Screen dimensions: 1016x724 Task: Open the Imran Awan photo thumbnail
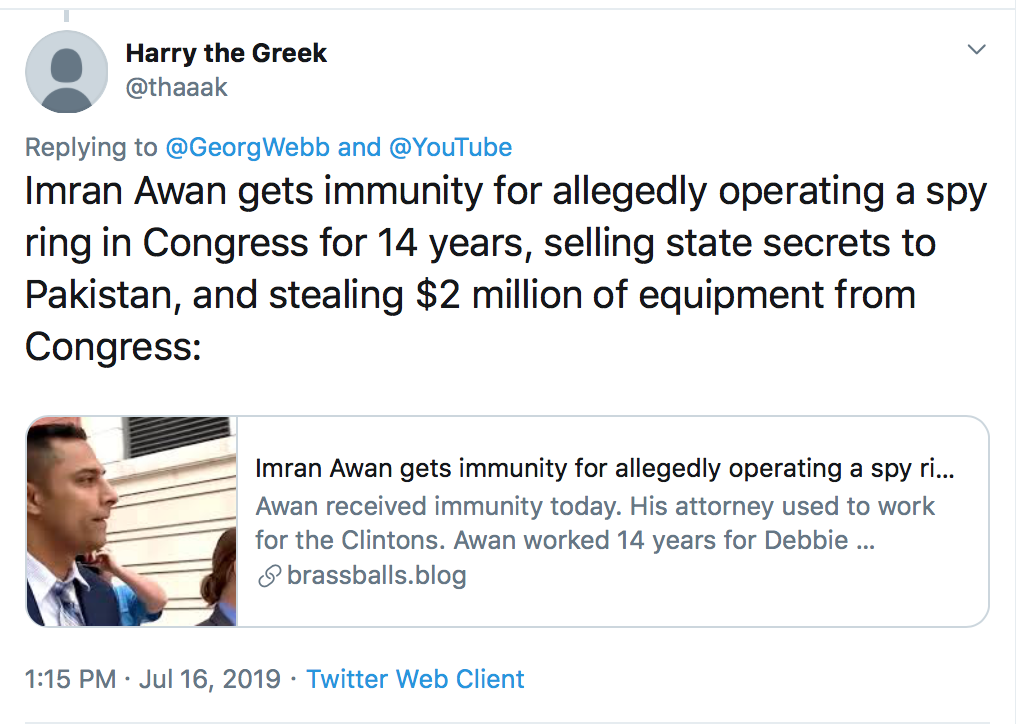(131, 521)
